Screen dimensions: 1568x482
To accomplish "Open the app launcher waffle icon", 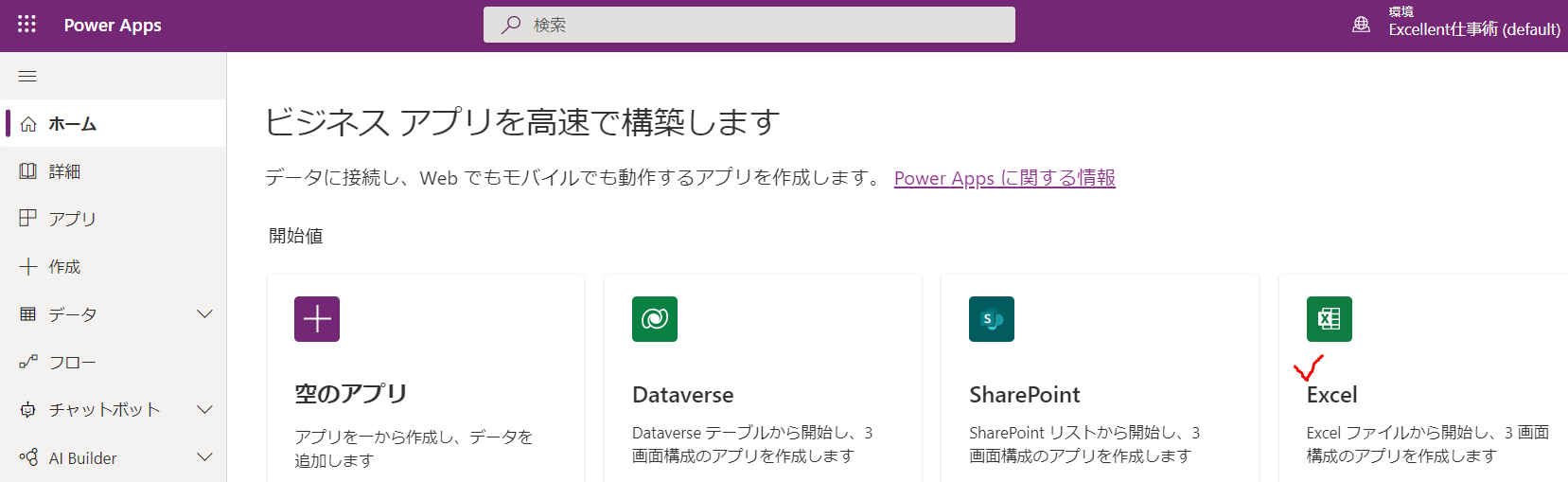I will 26,25.
